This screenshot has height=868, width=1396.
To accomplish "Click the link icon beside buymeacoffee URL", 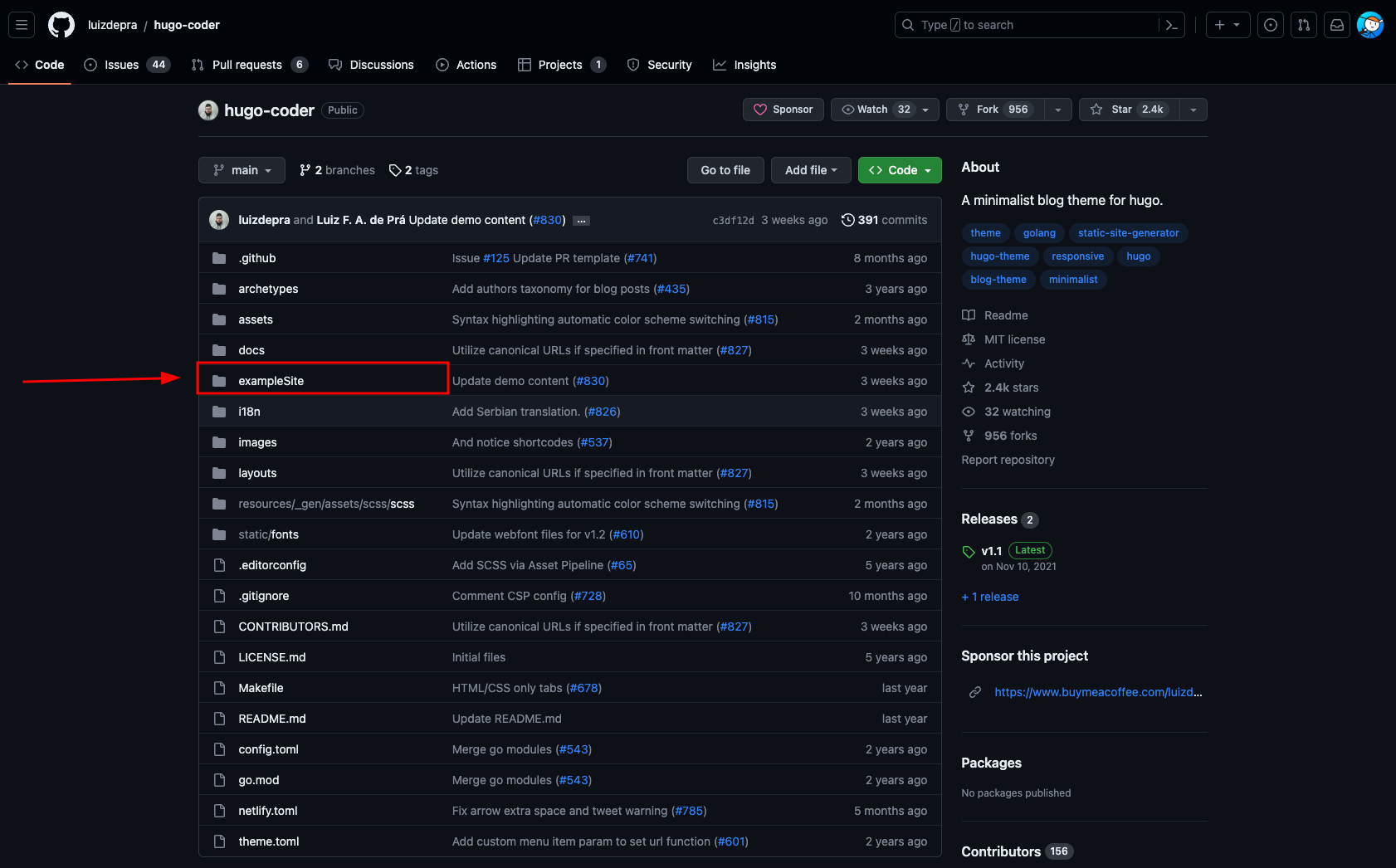I will 975,692.
